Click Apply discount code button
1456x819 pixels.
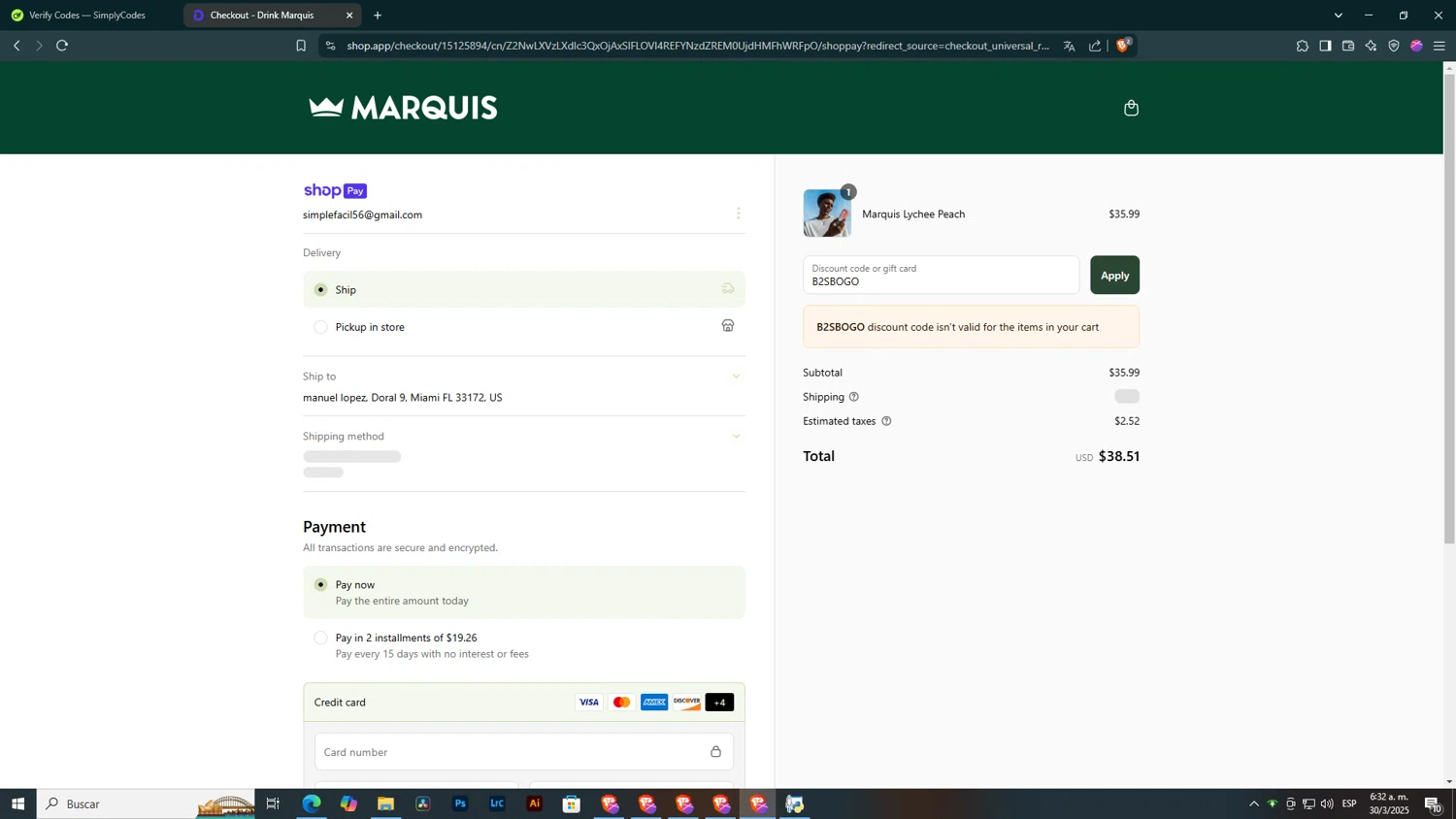1114,275
